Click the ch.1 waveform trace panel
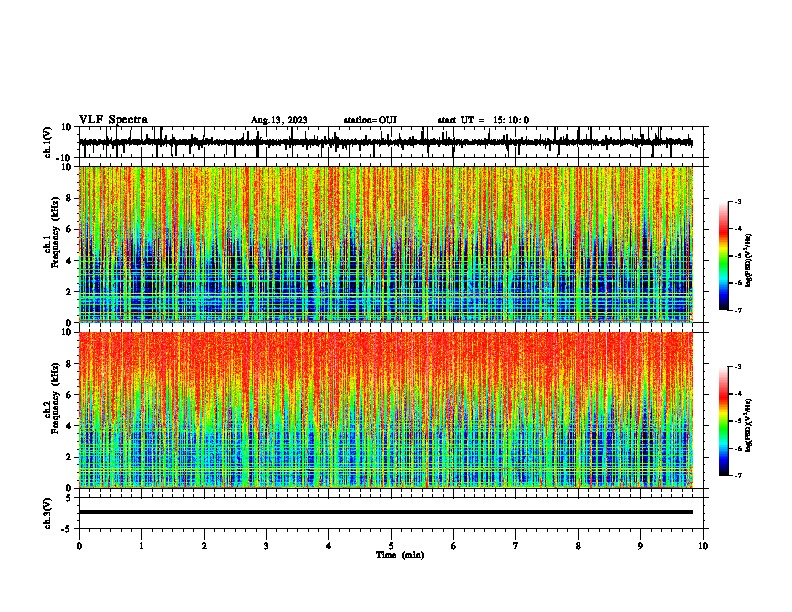792x612 pixels. coord(391,142)
